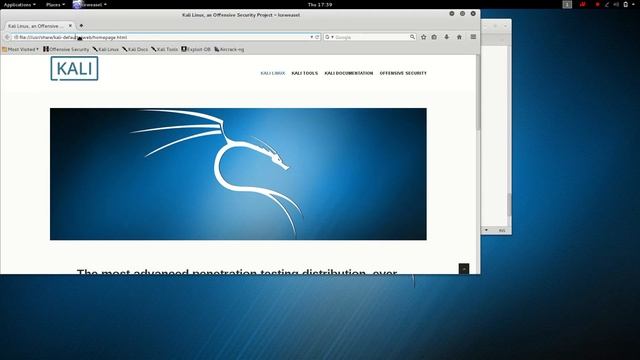The height and width of the screenshot is (360, 640).
Task: Bookmark this page with the star icon
Action: coord(424,37)
